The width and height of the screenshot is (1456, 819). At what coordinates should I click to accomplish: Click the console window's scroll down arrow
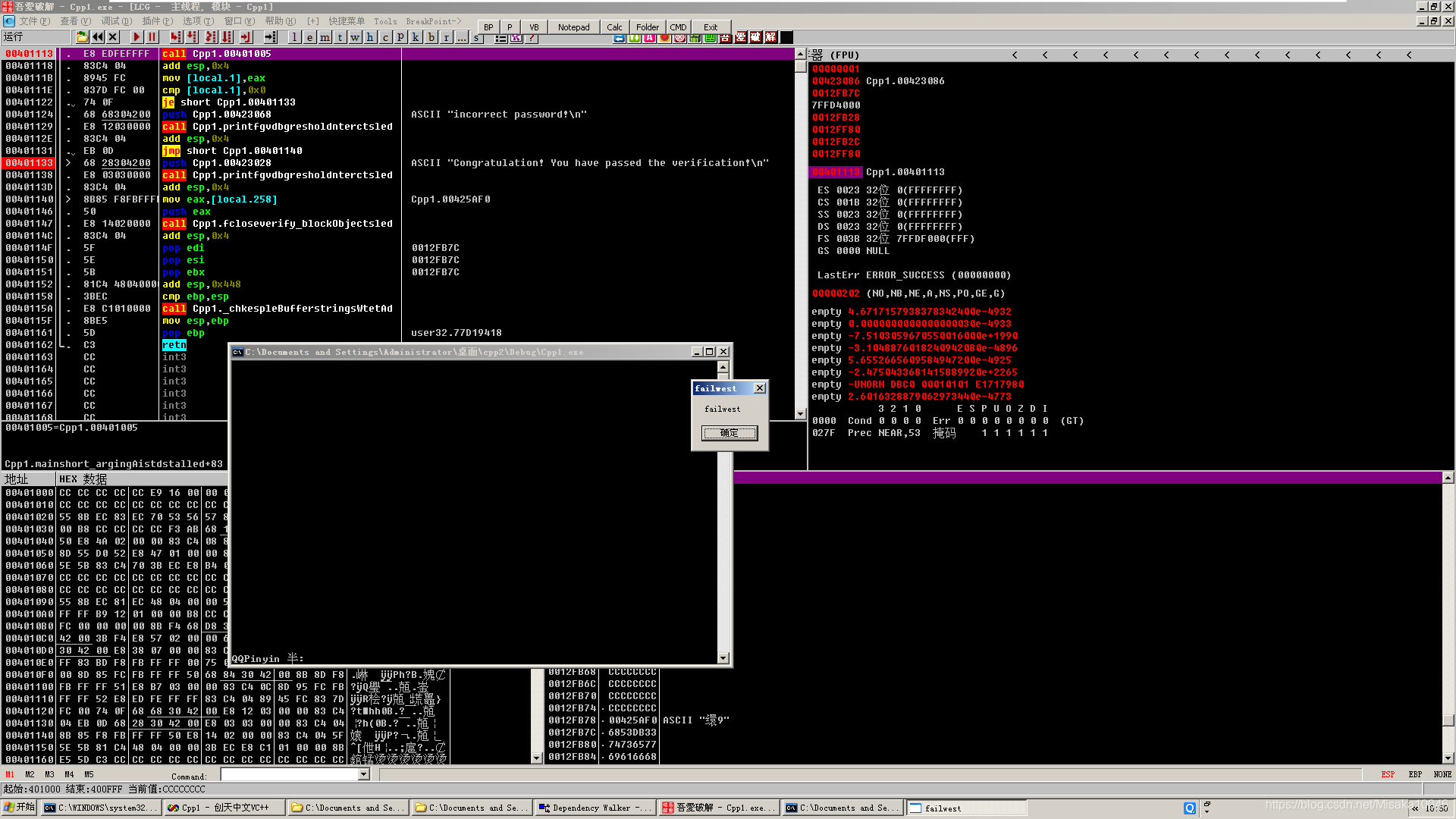coord(723,658)
